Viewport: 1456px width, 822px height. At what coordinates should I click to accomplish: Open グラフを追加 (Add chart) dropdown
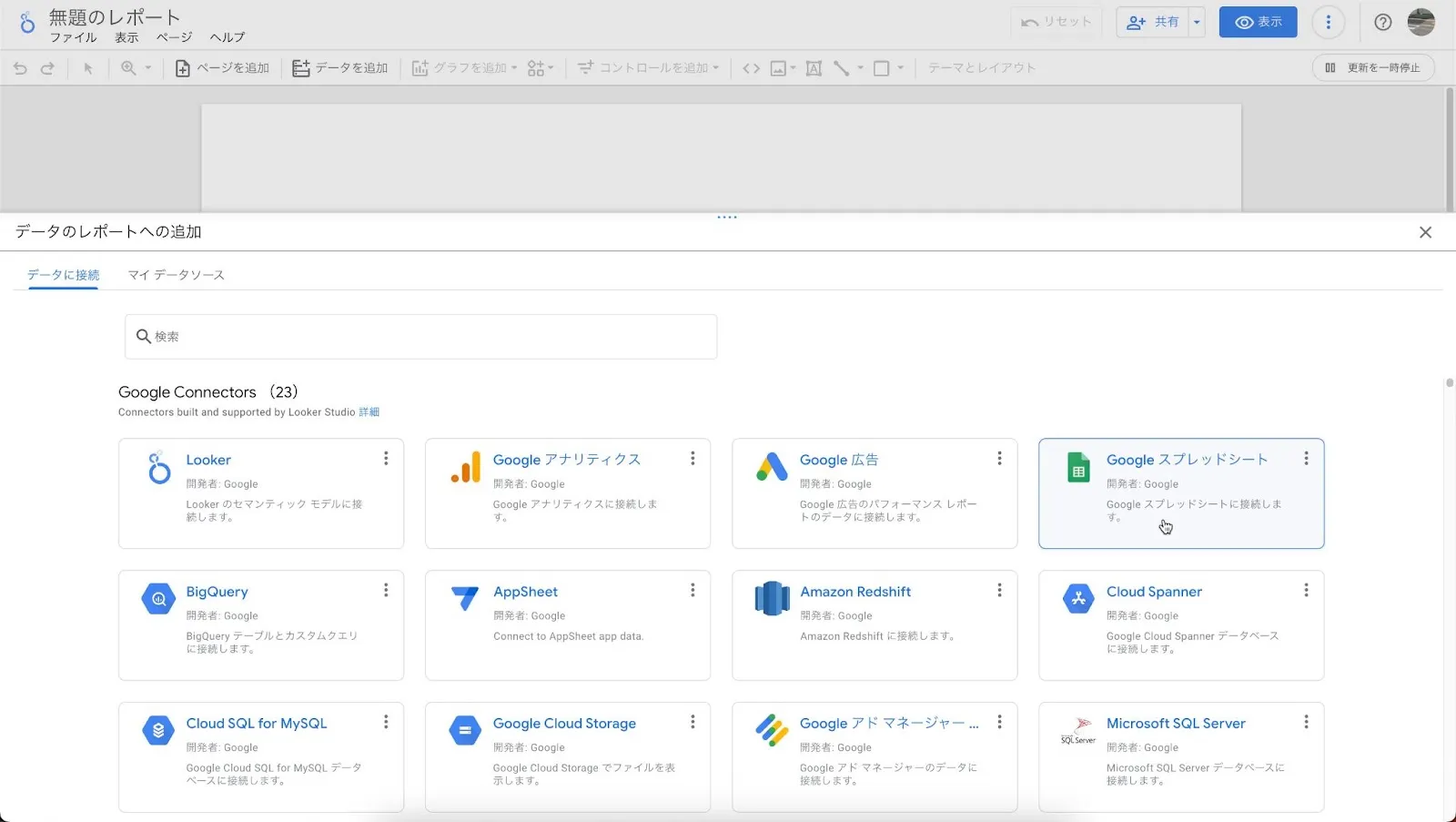pyautogui.click(x=464, y=68)
